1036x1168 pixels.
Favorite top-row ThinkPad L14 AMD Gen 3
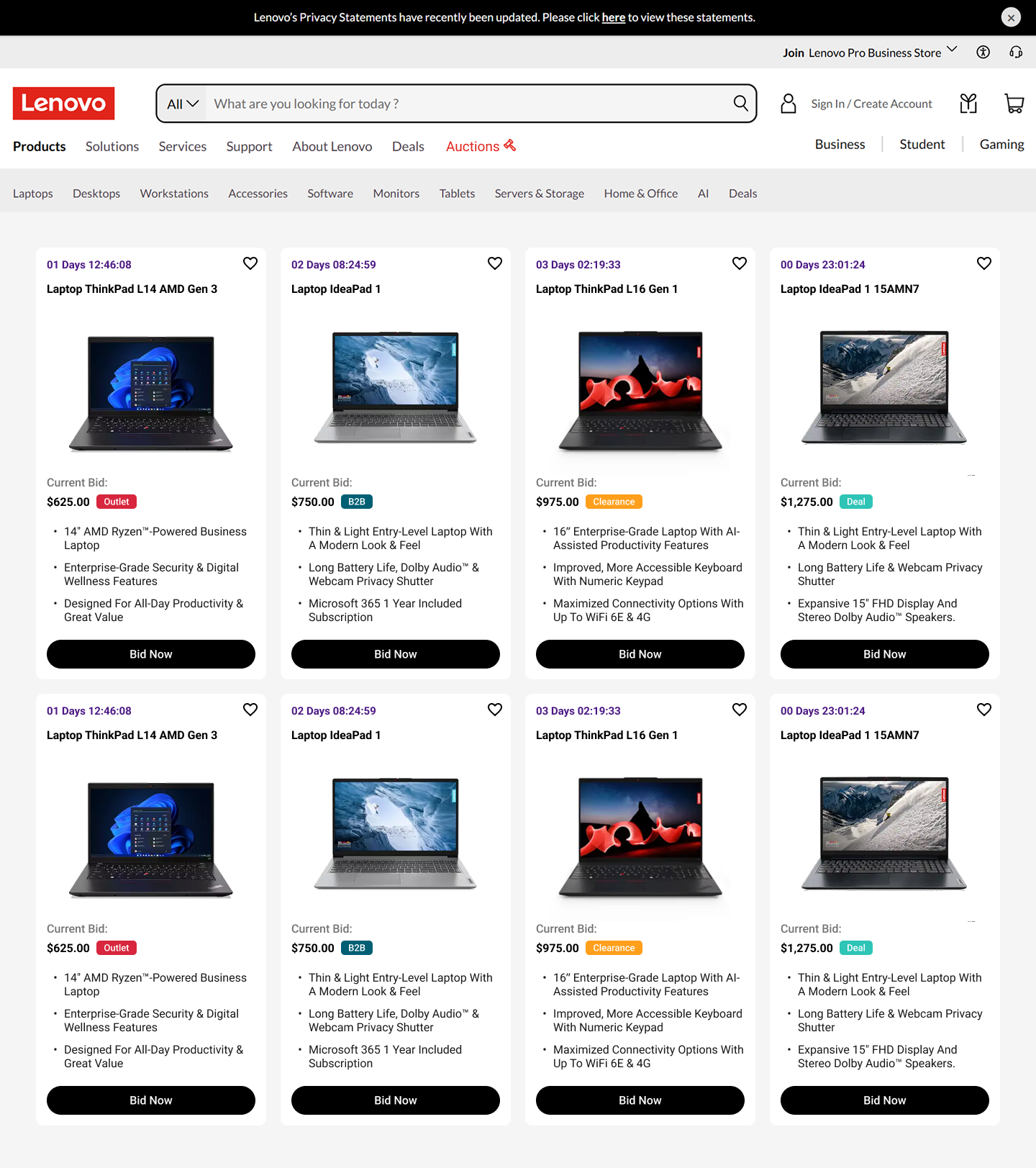250,263
